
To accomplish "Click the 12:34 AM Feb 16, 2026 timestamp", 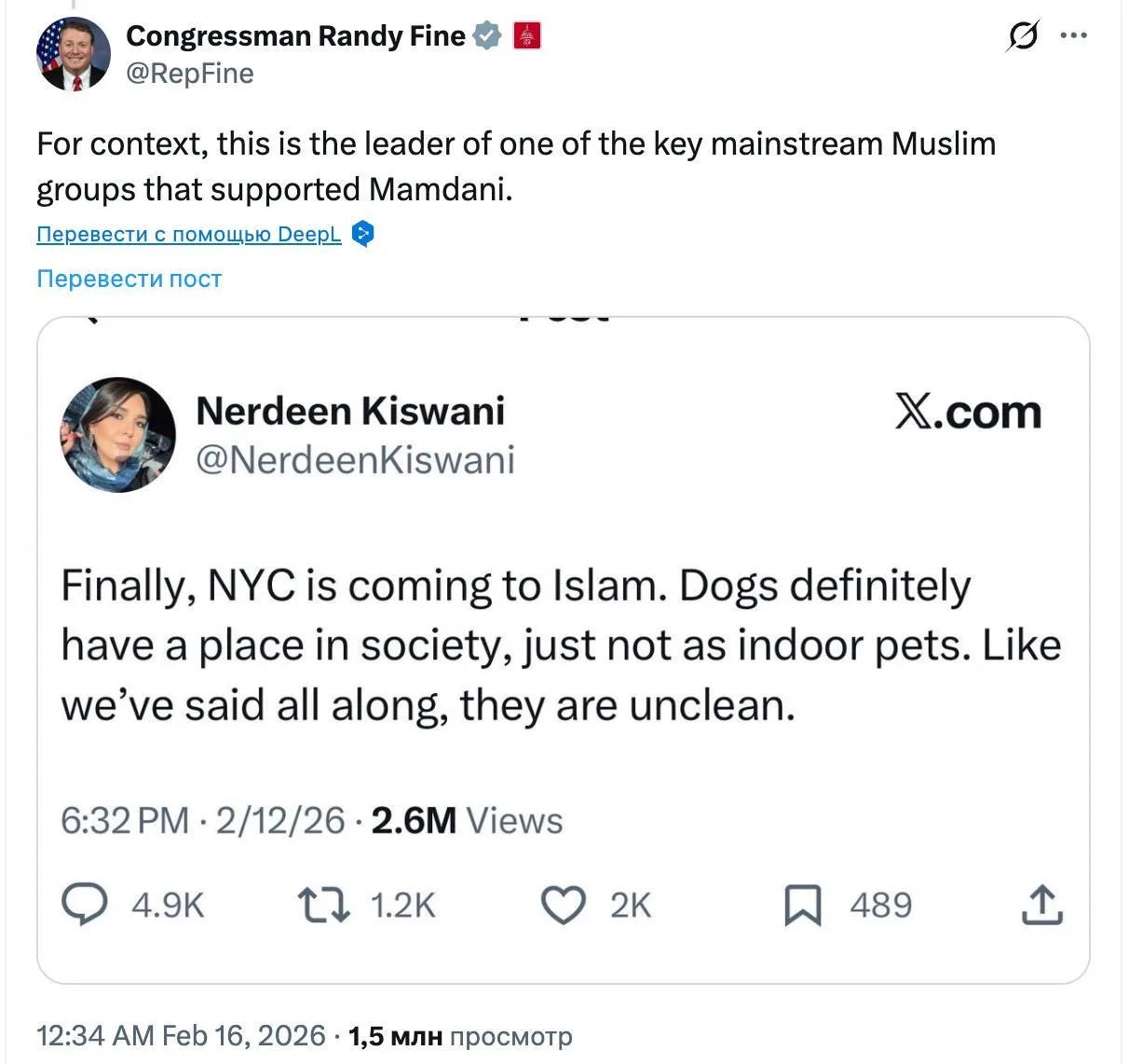I will coord(181,1036).
